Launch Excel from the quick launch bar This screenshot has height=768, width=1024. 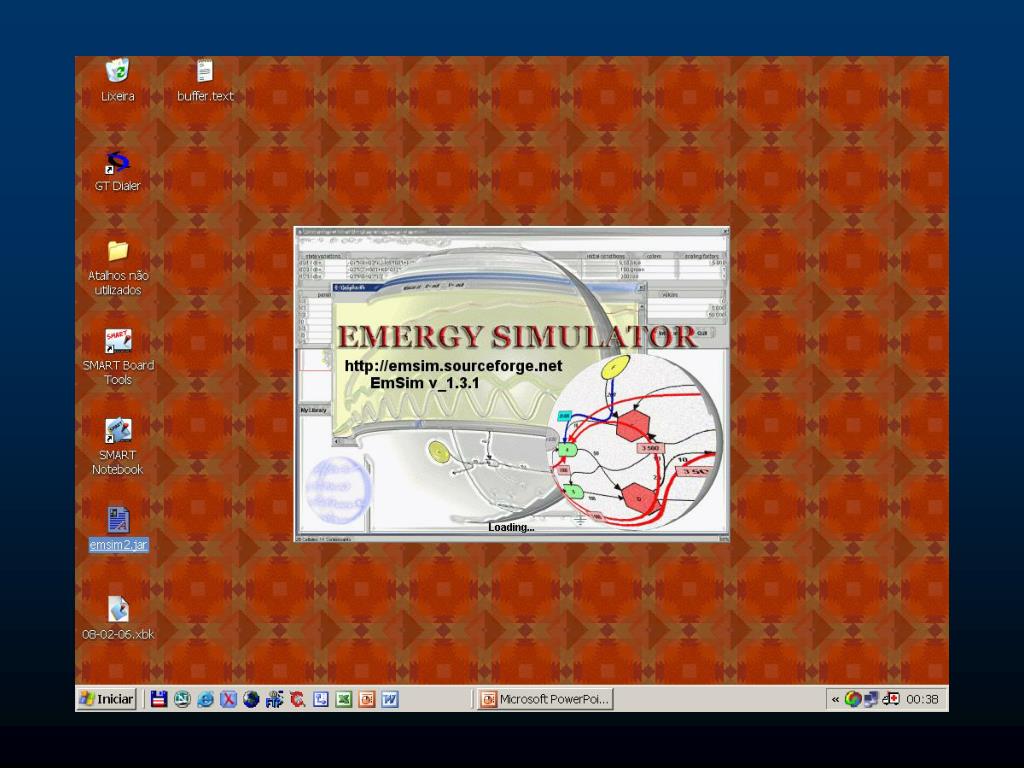coord(344,699)
